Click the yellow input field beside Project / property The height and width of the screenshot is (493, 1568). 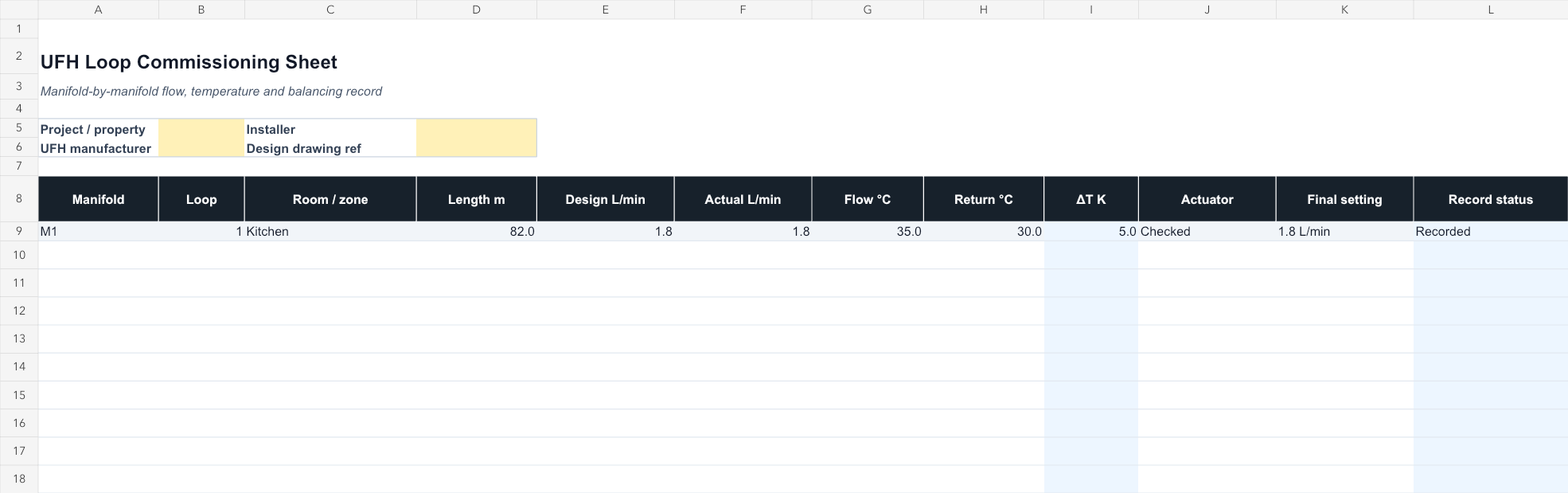point(201,129)
